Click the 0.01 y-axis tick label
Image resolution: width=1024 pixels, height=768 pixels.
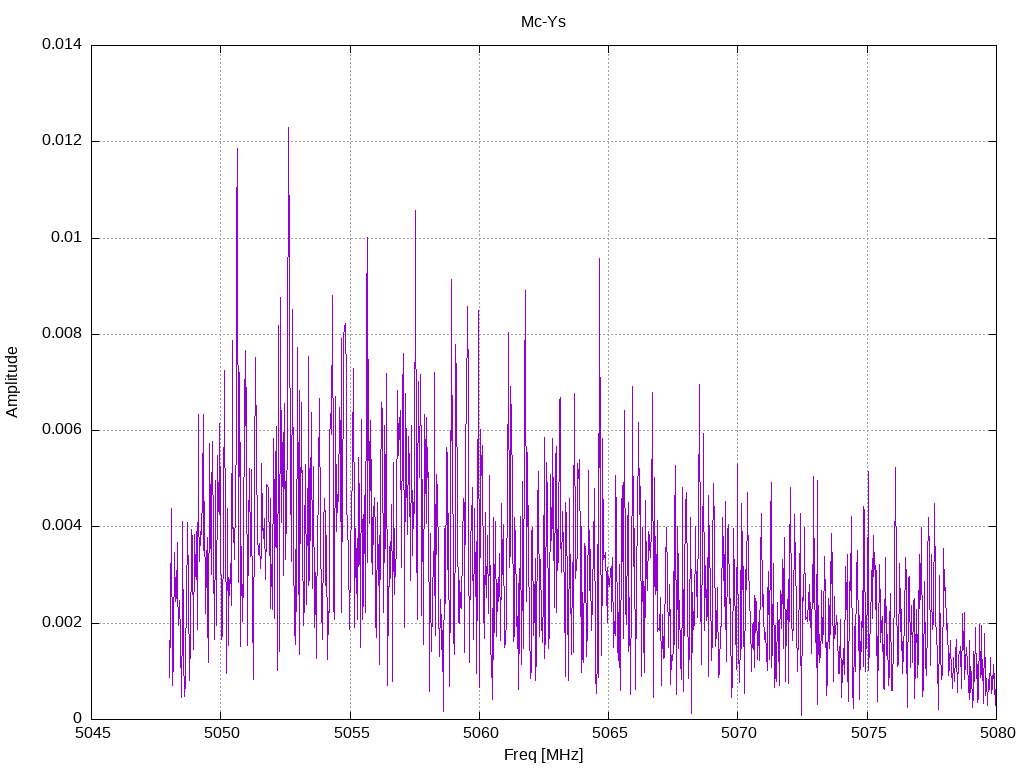tap(67, 237)
